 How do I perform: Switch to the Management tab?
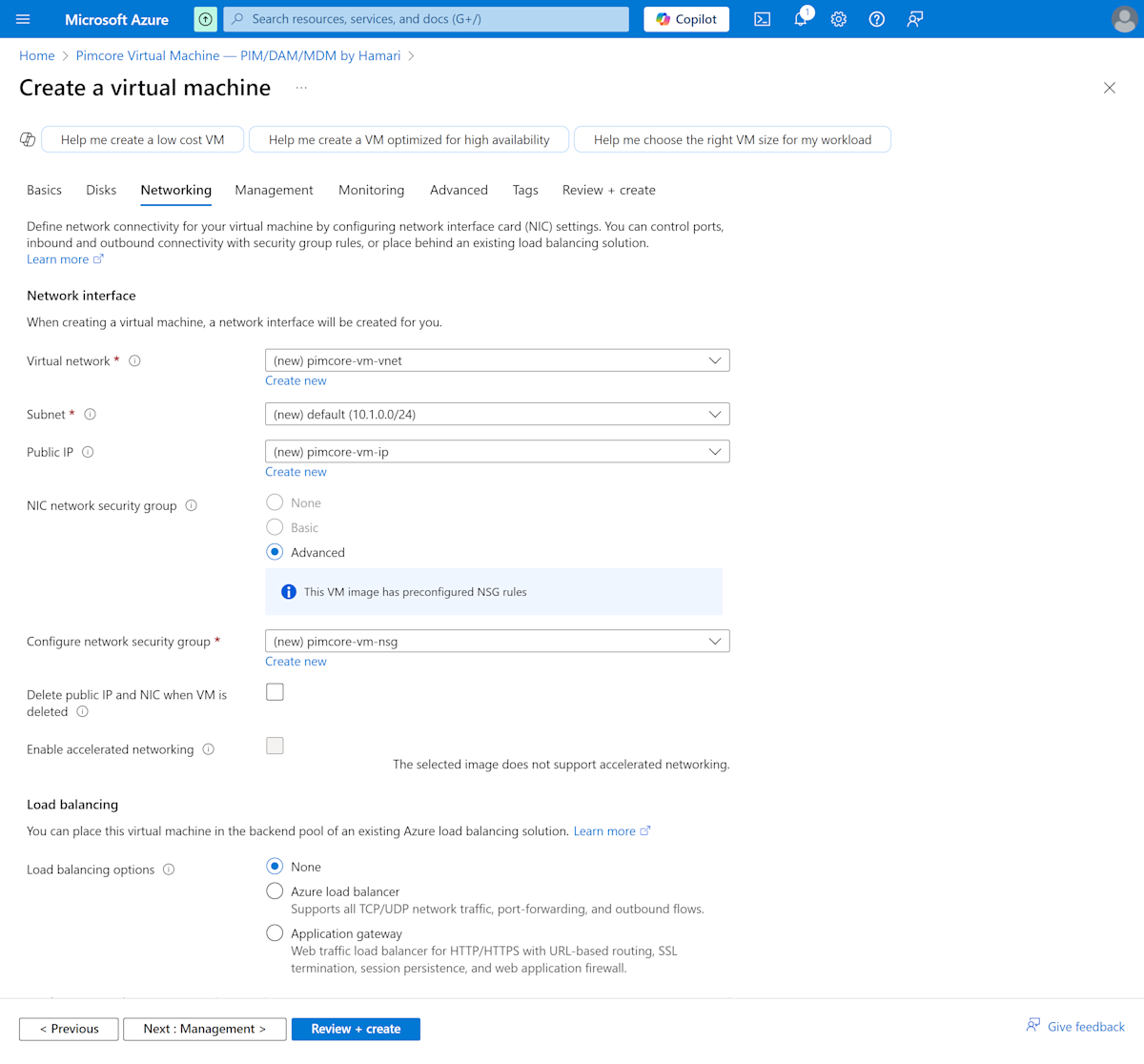[x=274, y=191]
